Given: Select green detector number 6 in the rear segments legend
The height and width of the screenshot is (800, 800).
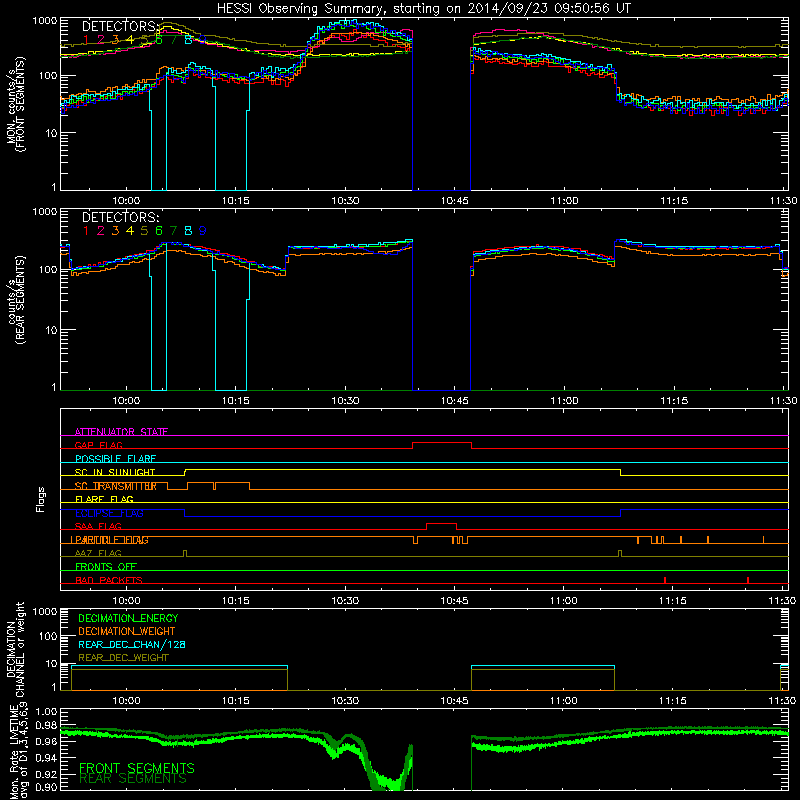Looking at the screenshot, I should click(159, 231).
